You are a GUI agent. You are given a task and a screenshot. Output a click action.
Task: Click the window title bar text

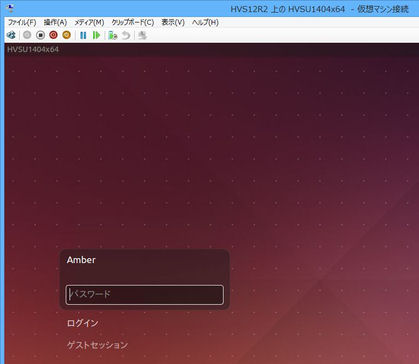tap(319, 9)
